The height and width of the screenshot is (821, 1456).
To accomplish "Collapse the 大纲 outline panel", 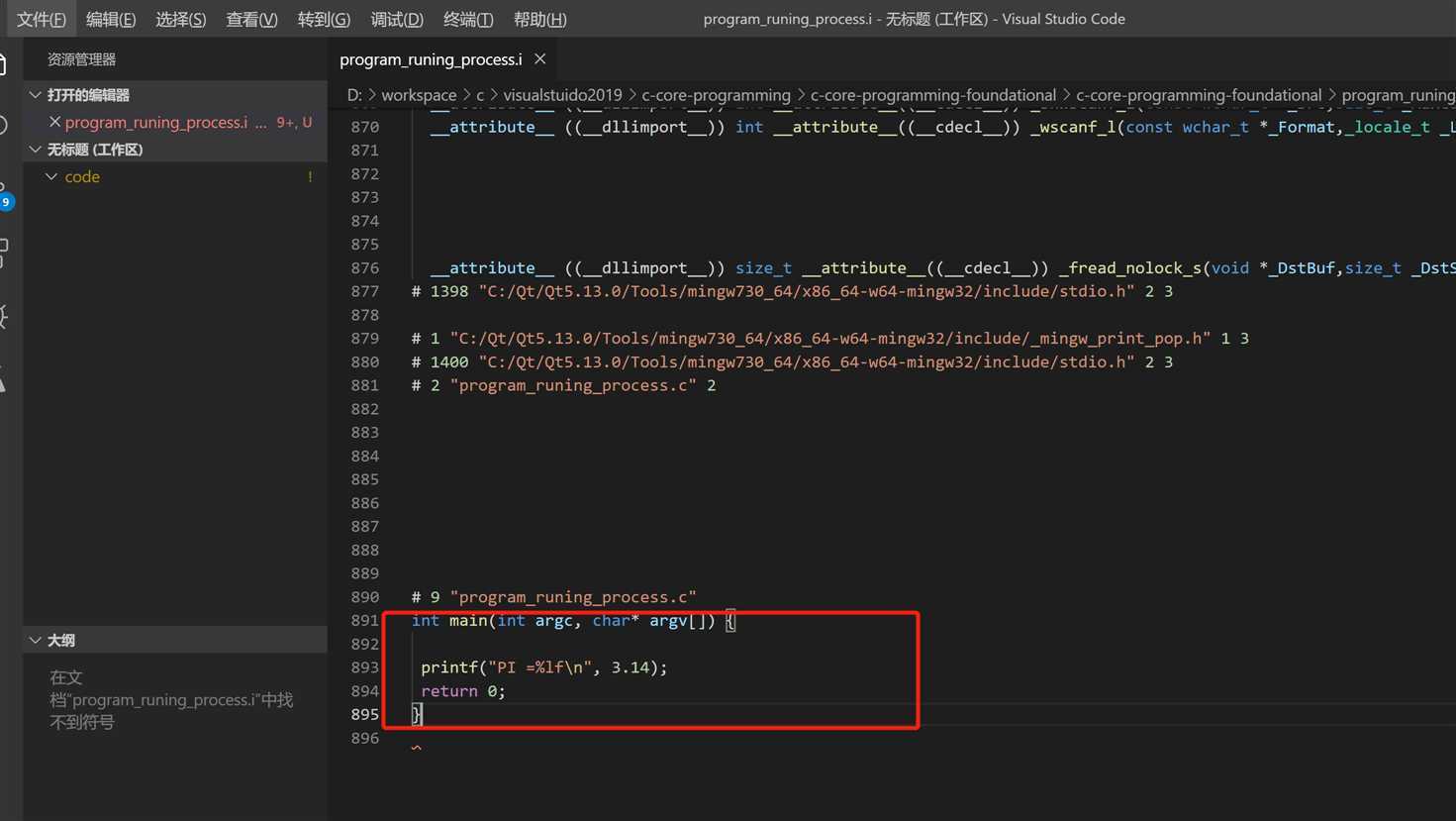I will (36, 641).
